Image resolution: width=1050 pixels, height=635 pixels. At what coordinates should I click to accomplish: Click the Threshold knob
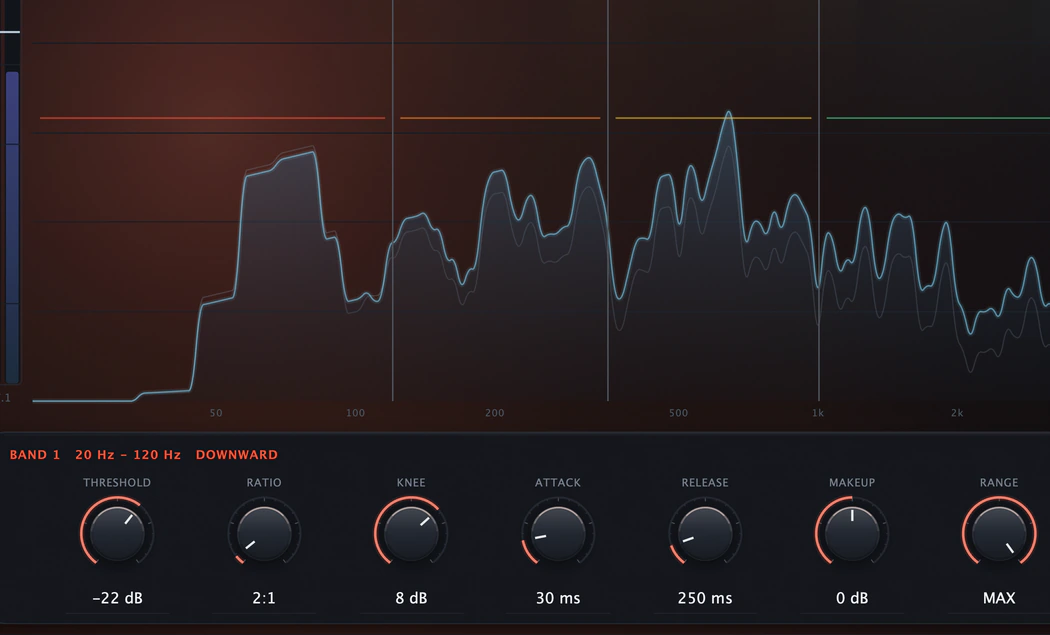pyautogui.click(x=117, y=534)
